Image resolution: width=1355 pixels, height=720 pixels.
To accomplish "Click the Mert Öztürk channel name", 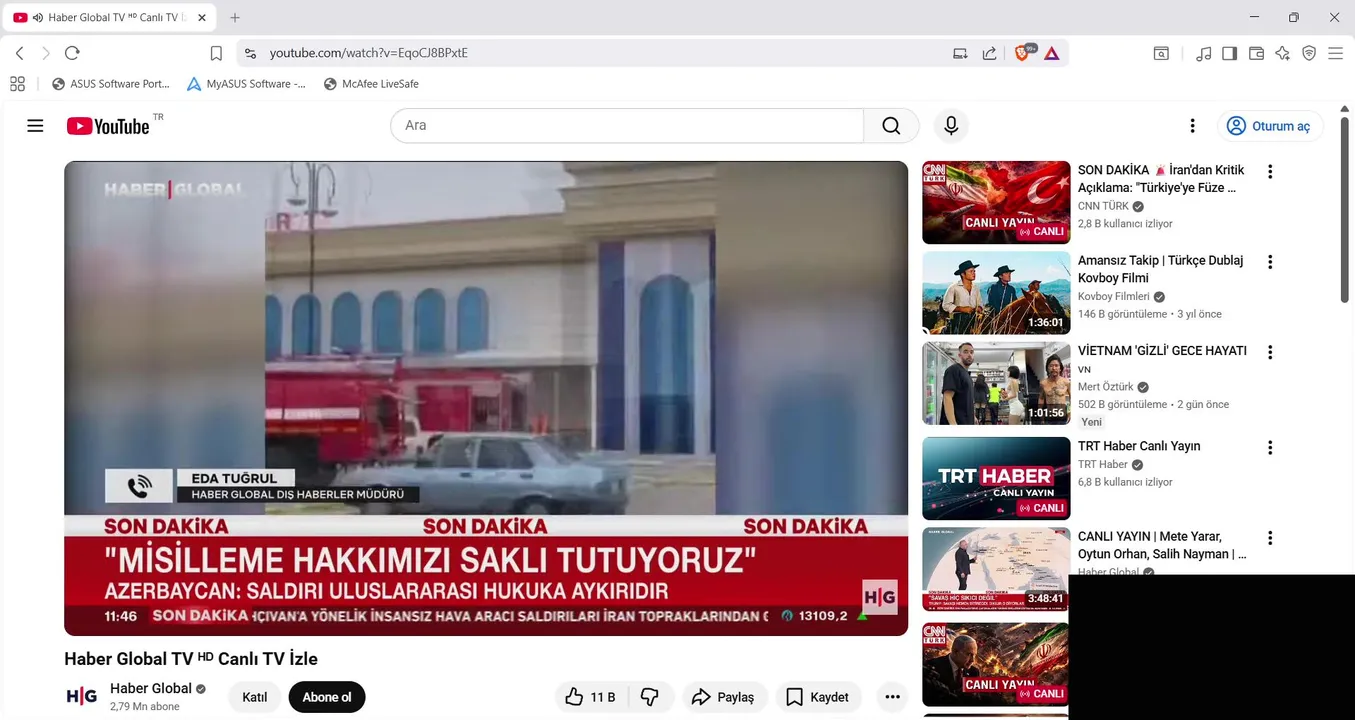I will coord(1106,387).
